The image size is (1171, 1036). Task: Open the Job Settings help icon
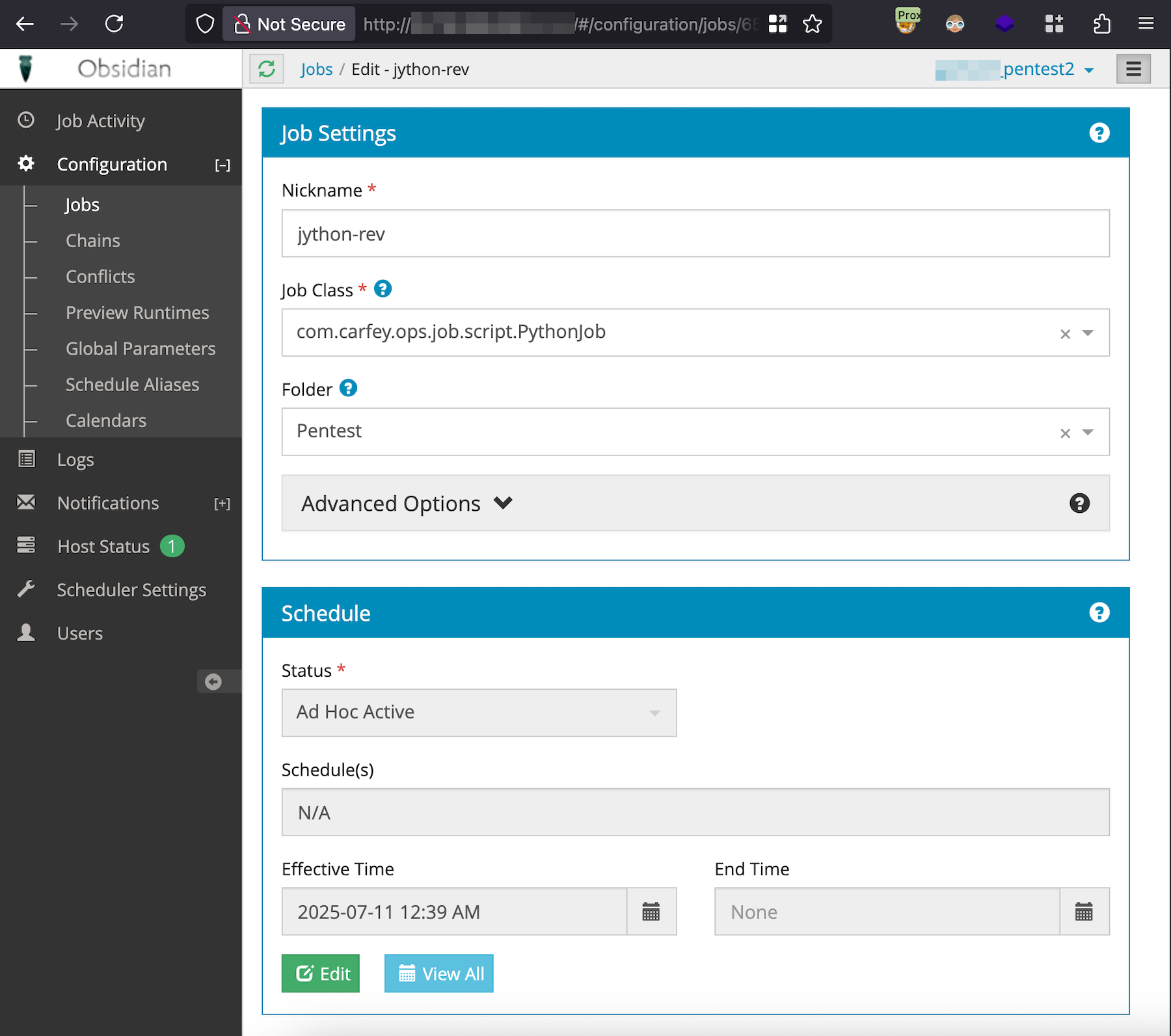click(1099, 133)
